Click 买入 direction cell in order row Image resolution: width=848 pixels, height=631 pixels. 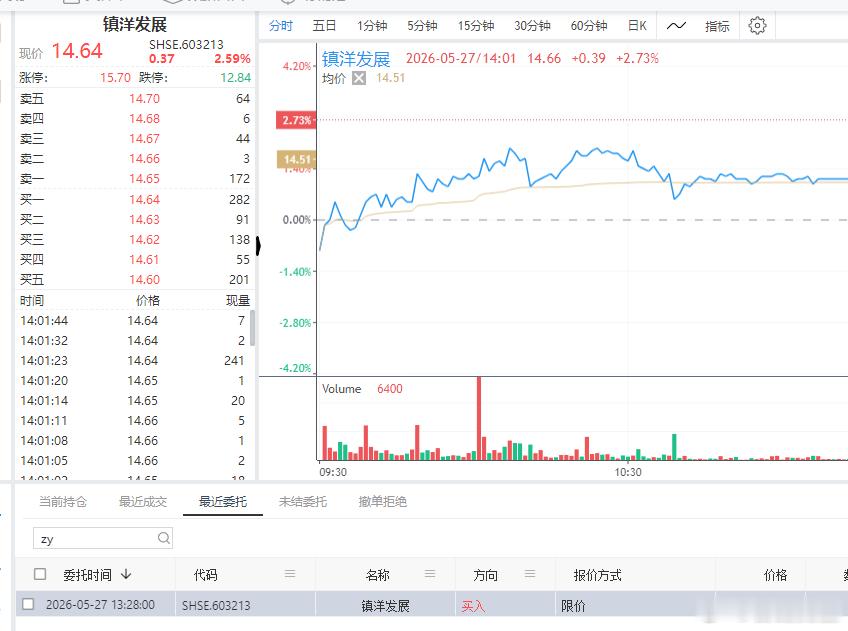[x=473, y=606]
